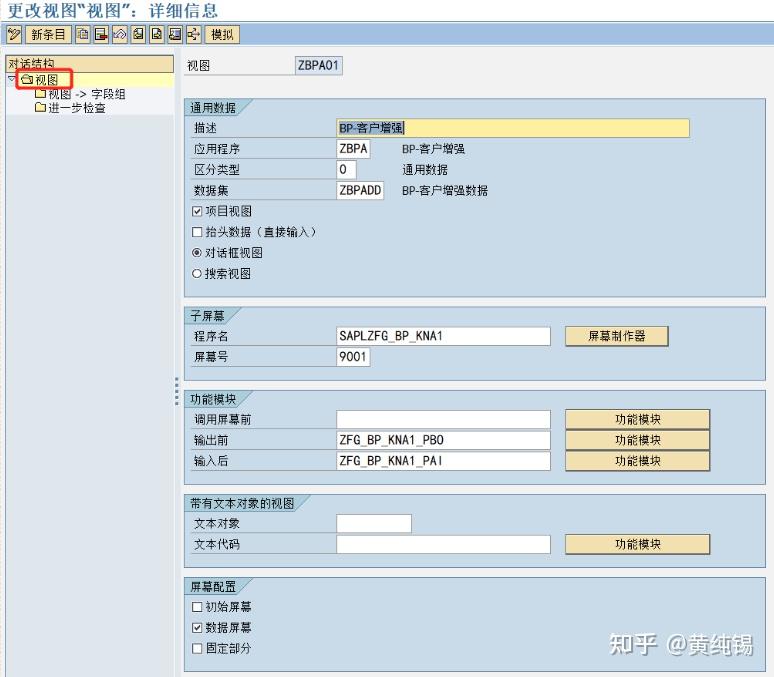Click the branching-arrows icon before 模拟
Image resolution: width=774 pixels, height=677 pixels.
click(194, 35)
